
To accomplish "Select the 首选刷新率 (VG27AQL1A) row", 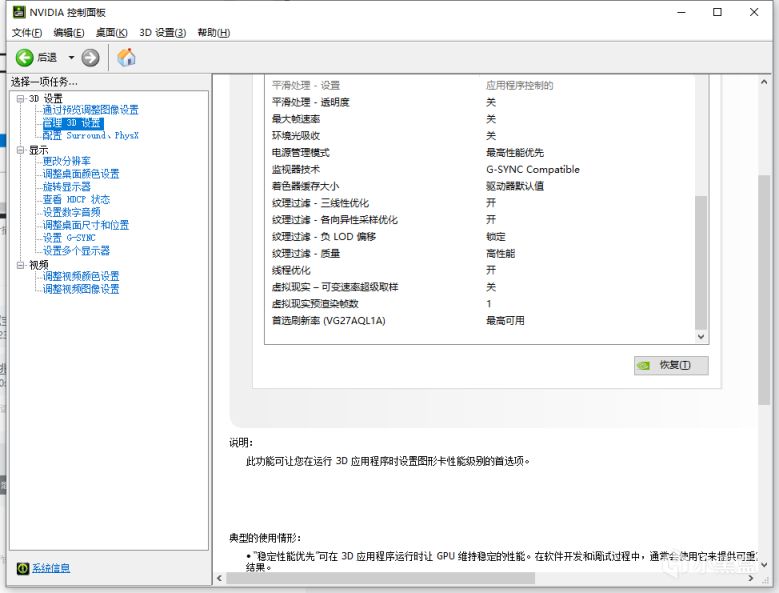I will pos(480,321).
